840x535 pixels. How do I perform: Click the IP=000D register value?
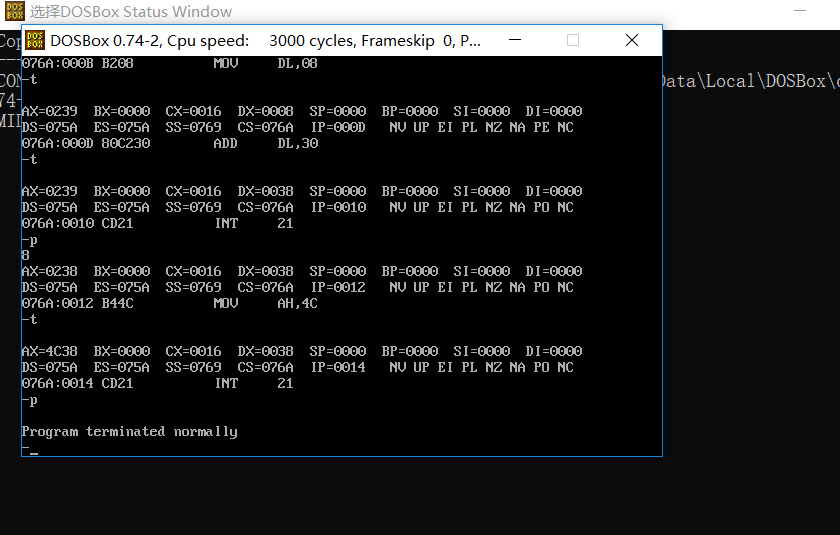[x=338, y=127]
